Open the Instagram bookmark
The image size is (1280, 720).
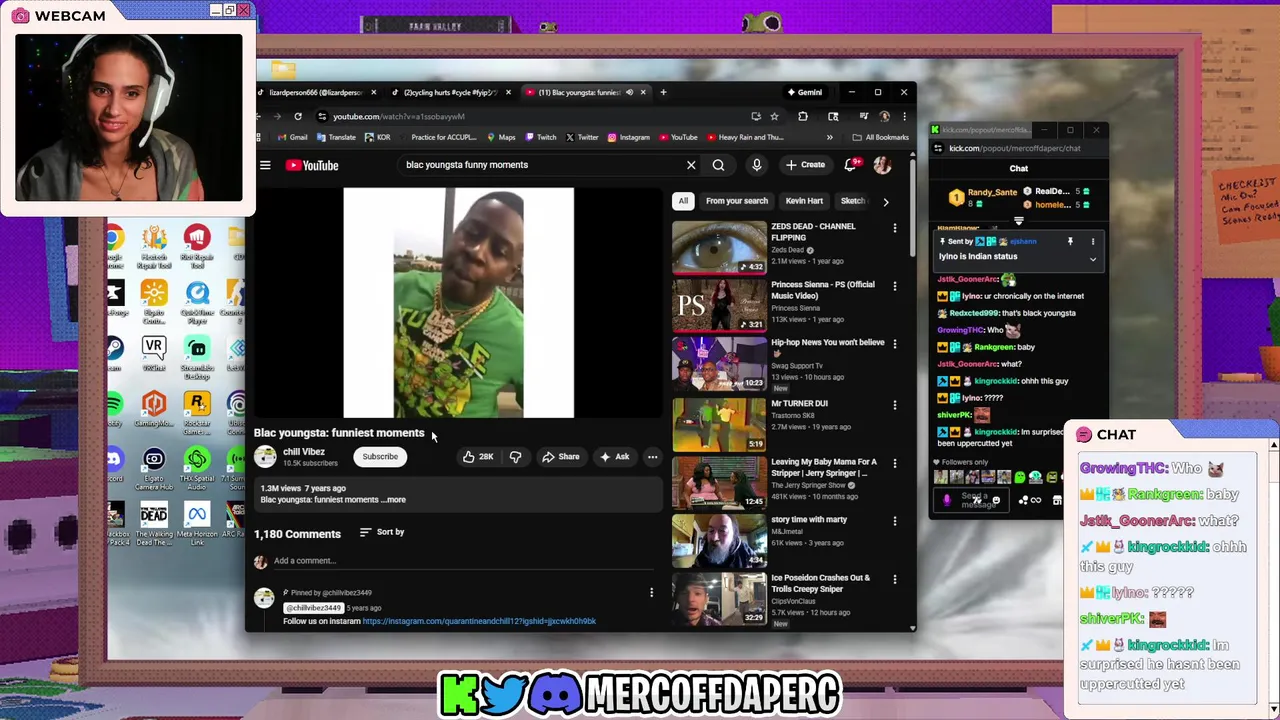pyautogui.click(x=628, y=137)
